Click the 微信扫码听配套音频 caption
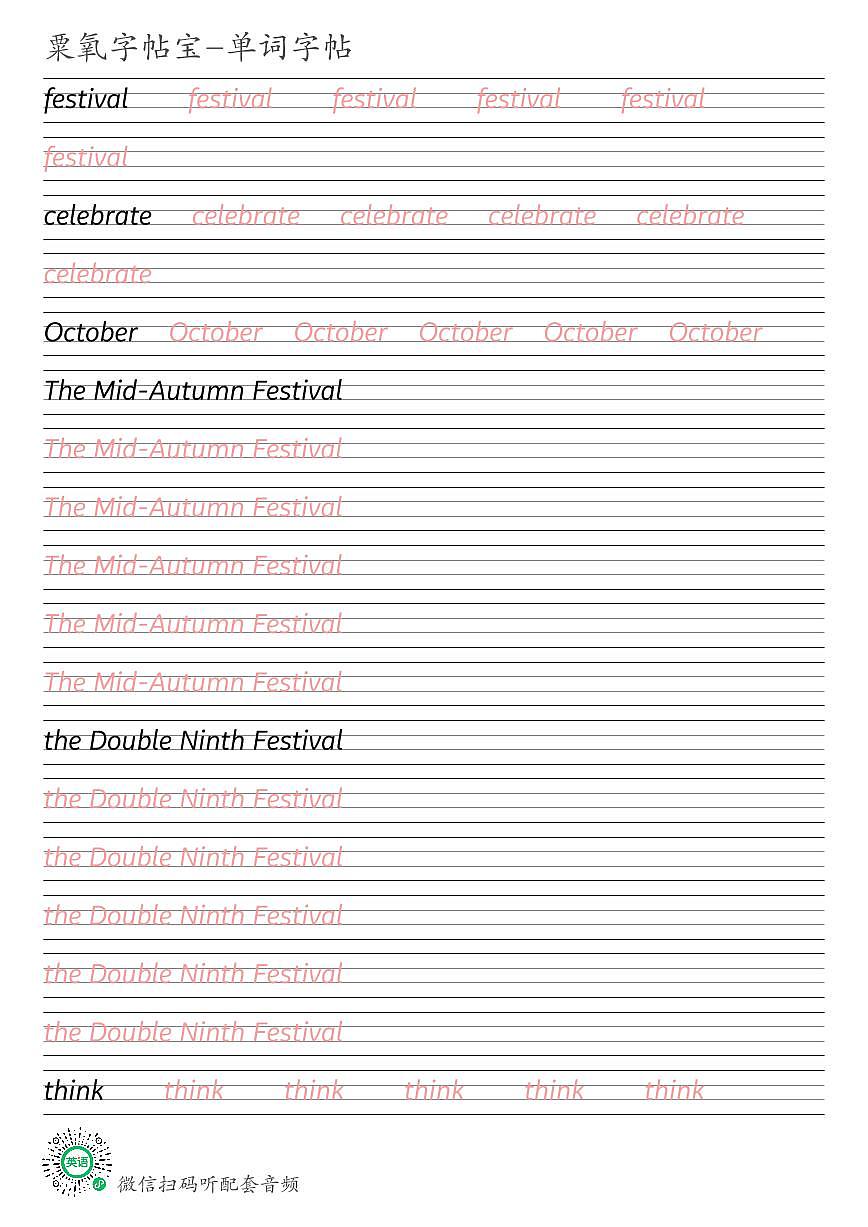The height and width of the screenshot is (1227, 868). pos(208,1184)
